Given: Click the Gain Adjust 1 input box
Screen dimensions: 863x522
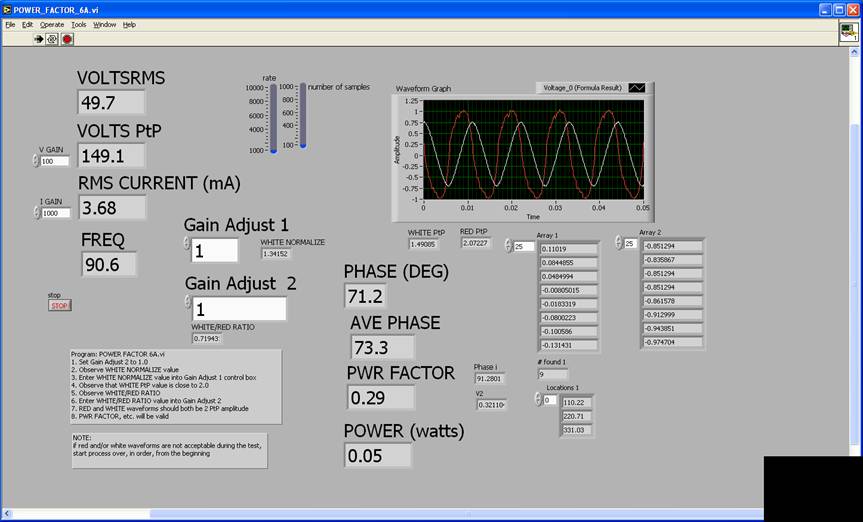Looking at the screenshot, I should (x=215, y=250).
